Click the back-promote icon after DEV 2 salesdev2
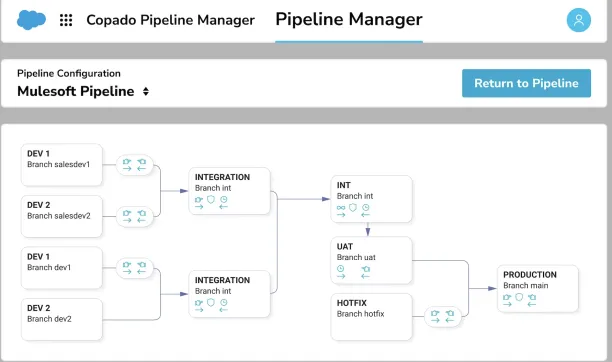This screenshot has width=612, height=362. [x=142, y=216]
